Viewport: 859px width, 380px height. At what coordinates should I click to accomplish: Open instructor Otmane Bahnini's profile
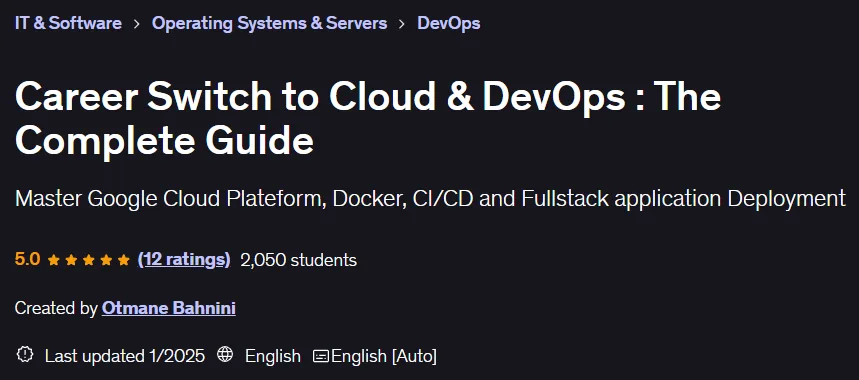click(x=169, y=308)
